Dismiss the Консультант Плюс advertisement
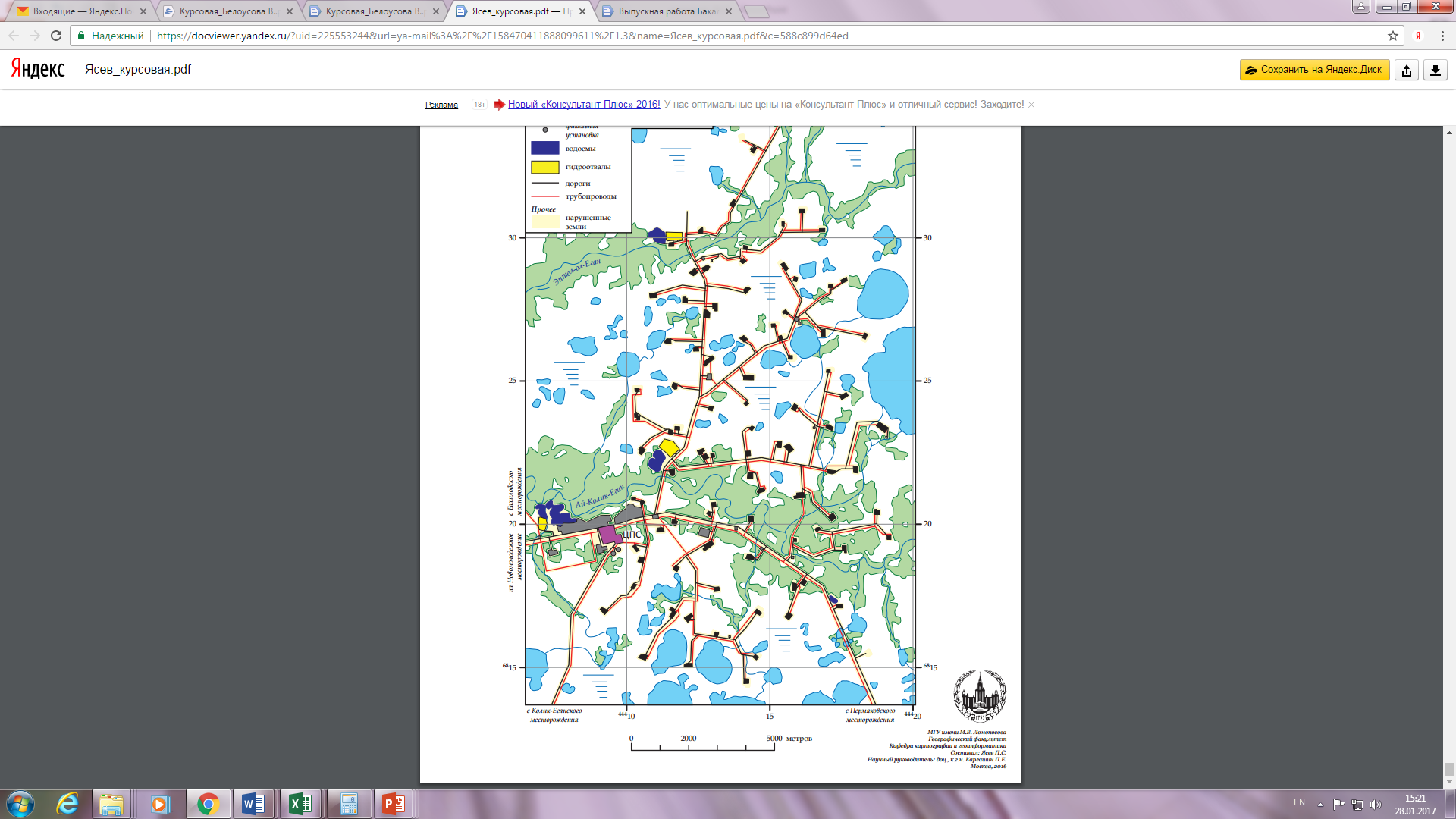The height and width of the screenshot is (819, 1456). click(1031, 105)
